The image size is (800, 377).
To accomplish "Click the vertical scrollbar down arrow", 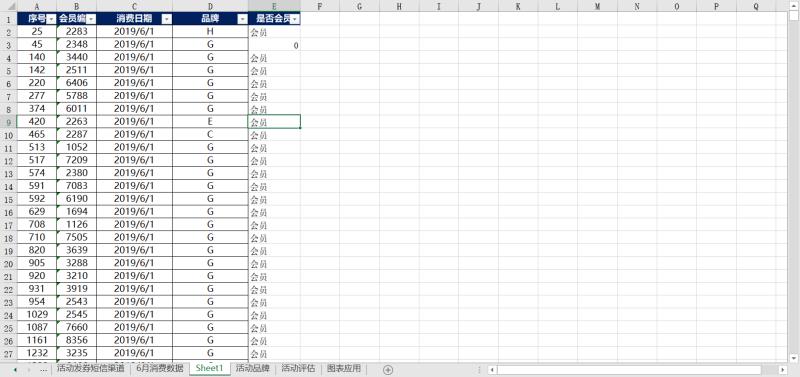I will tap(794, 357).
